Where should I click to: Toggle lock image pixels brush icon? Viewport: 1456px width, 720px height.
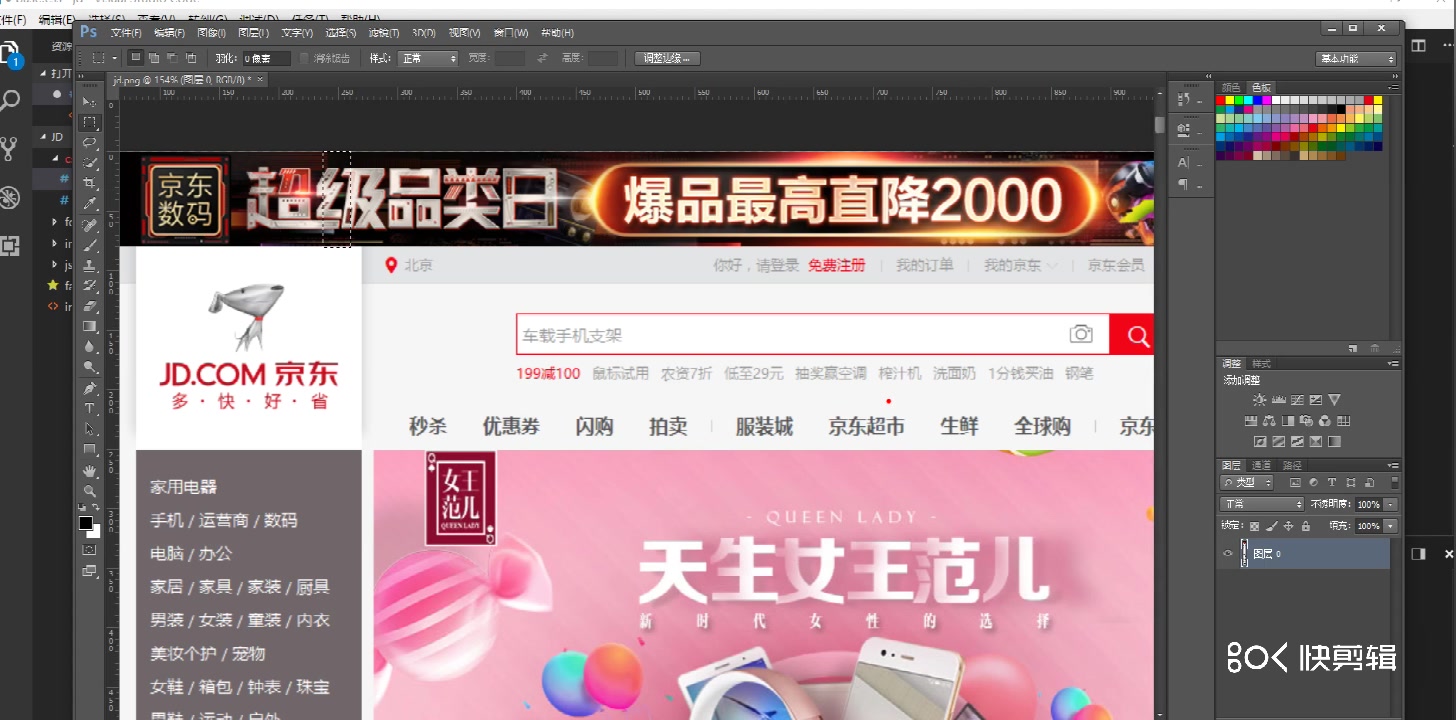(1271, 526)
